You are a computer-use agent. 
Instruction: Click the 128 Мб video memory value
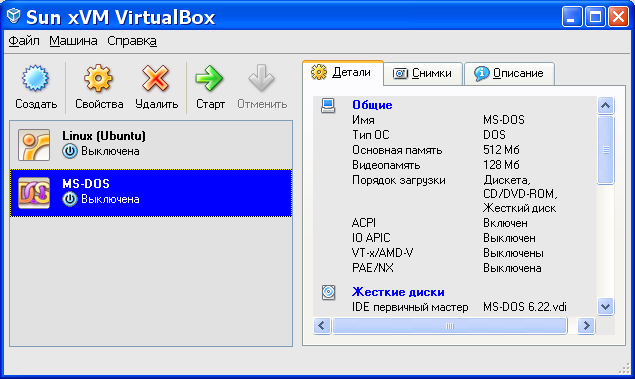(501, 165)
